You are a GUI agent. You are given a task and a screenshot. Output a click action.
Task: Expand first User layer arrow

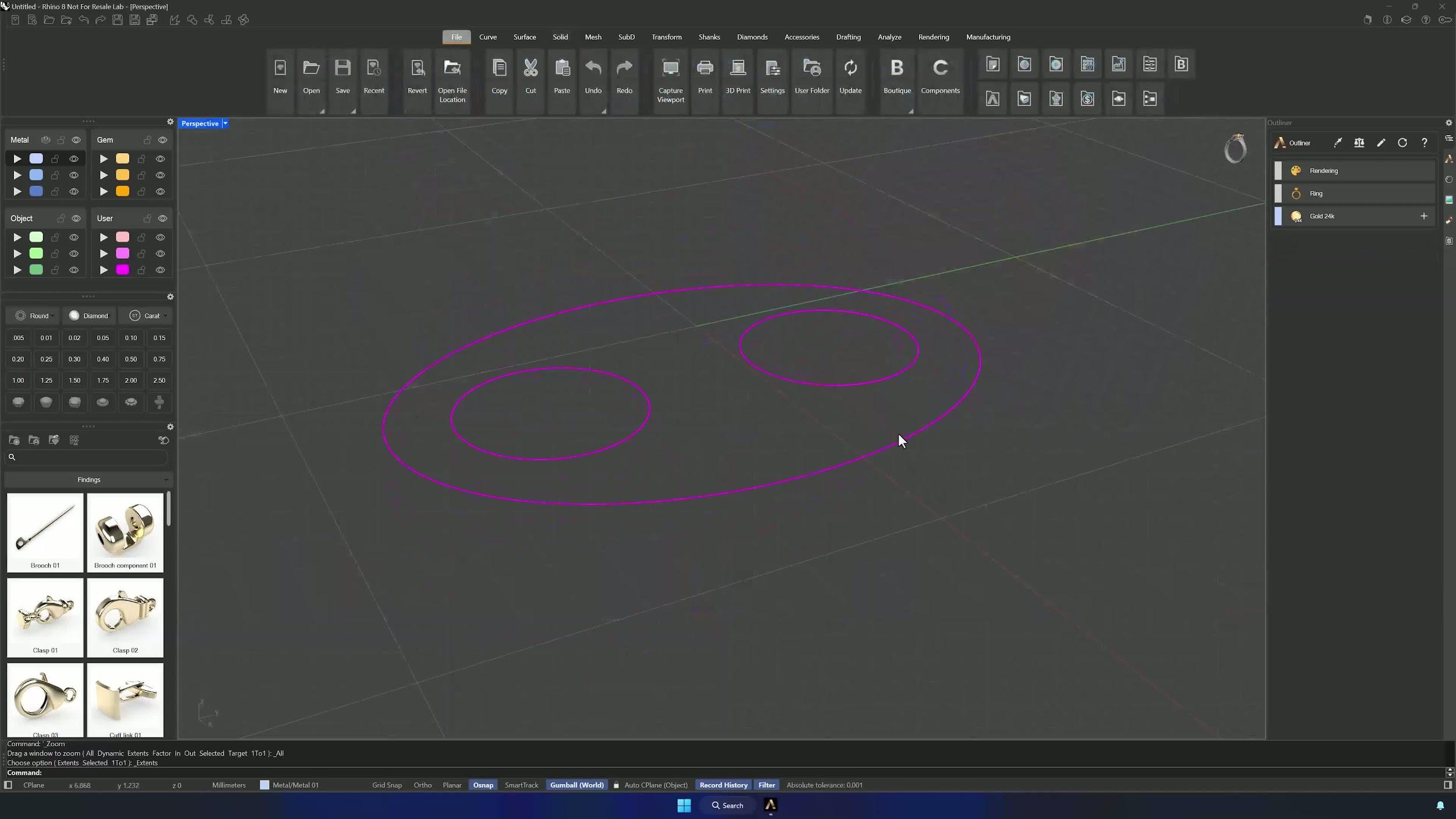point(104,237)
